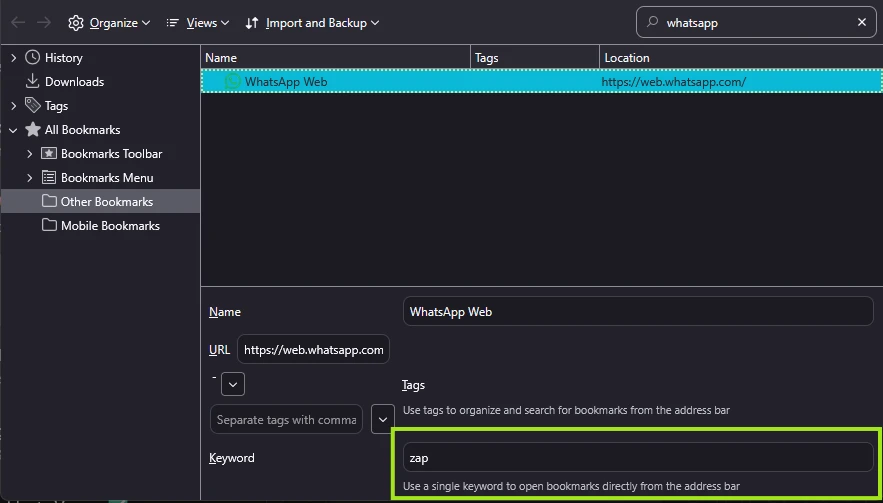The height and width of the screenshot is (503, 883).
Task: Edit the Keyword field containing zap
Action: coord(638,457)
